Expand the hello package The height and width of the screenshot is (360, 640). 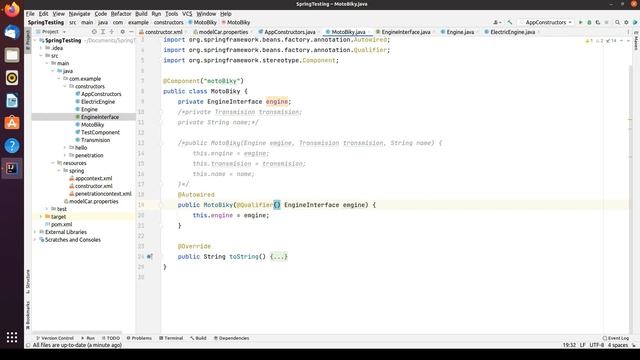tap(64, 148)
